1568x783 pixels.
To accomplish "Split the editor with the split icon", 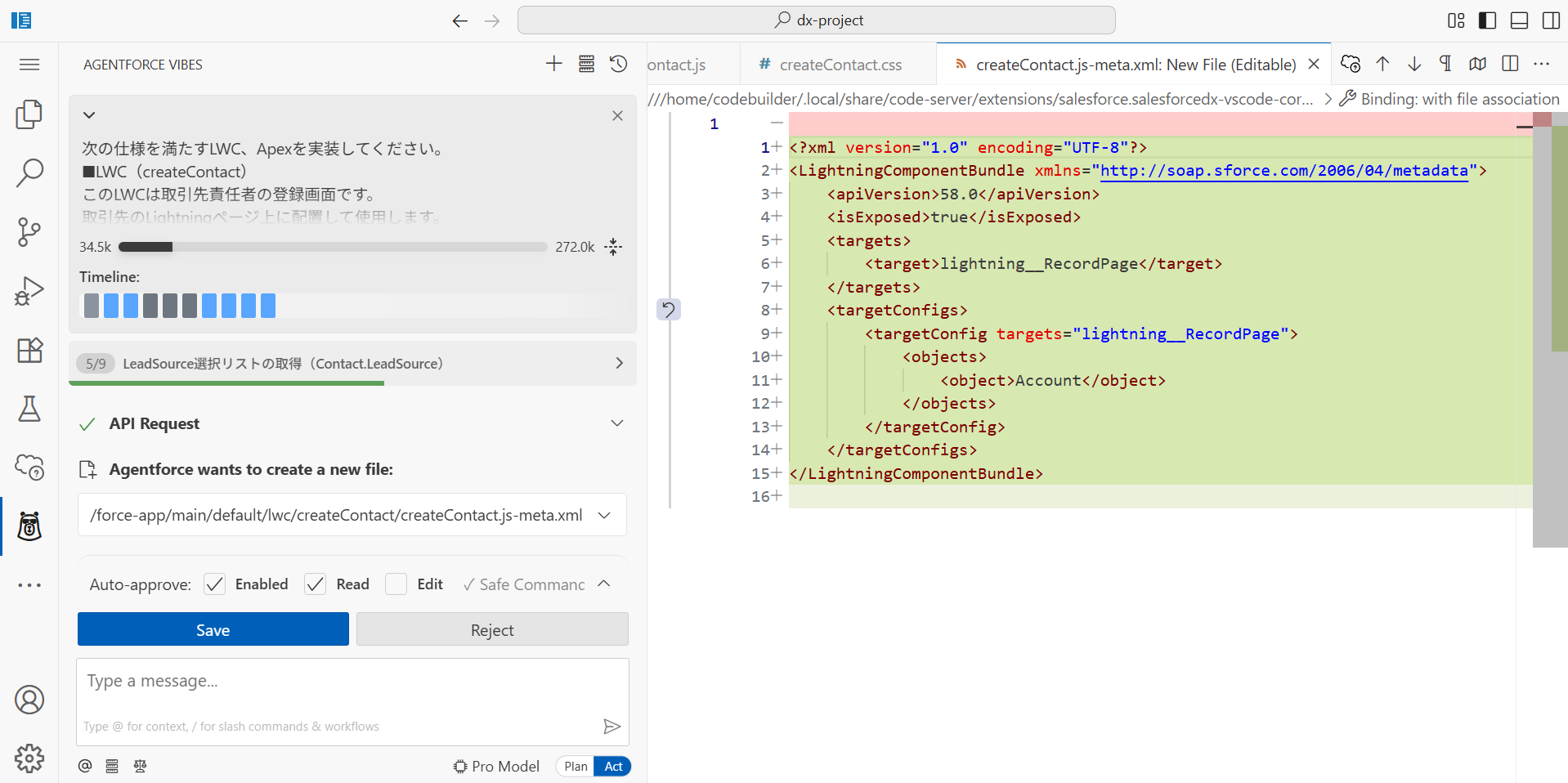I will click(1509, 63).
